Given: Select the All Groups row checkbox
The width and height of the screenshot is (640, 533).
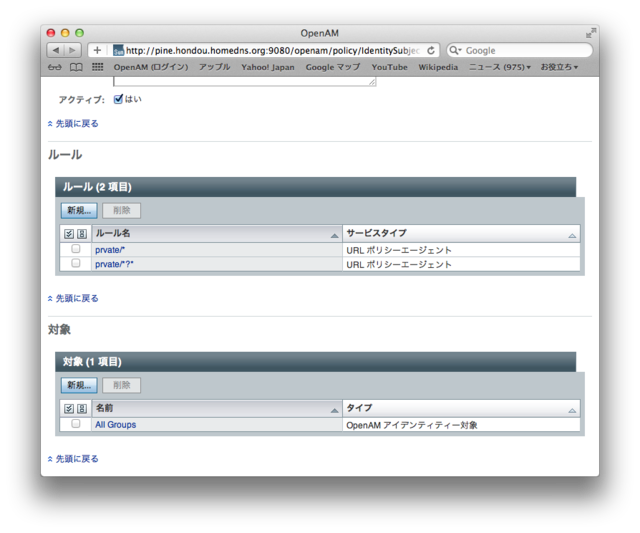Looking at the screenshot, I should (x=76, y=424).
